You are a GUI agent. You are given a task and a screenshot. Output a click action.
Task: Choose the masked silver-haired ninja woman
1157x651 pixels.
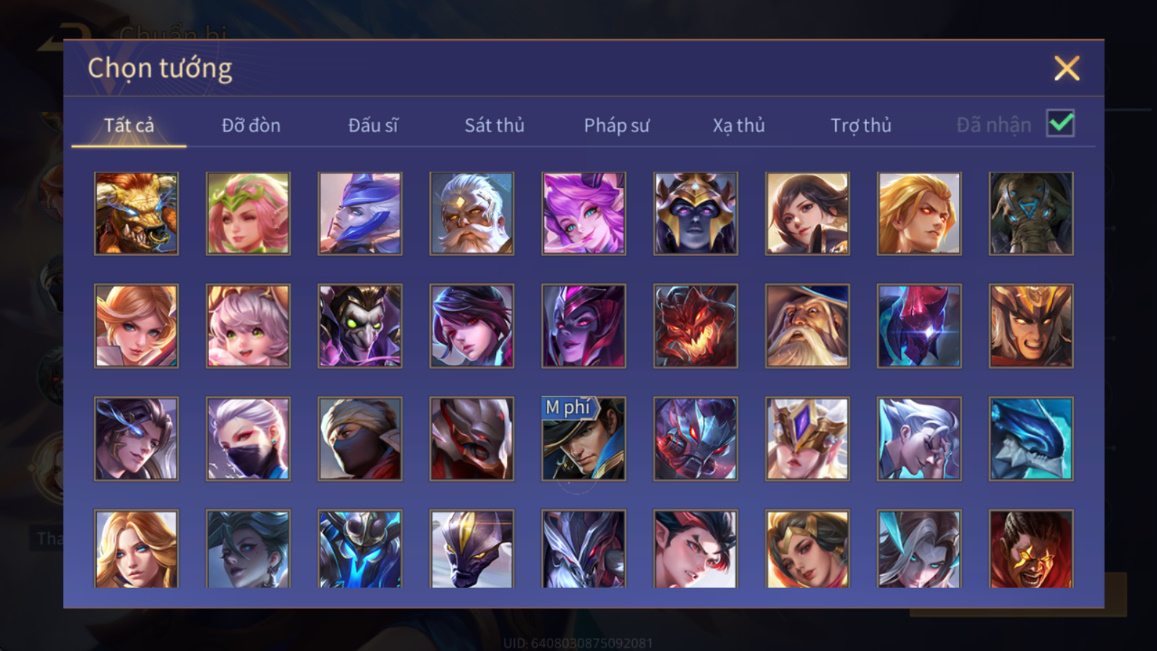click(x=248, y=438)
